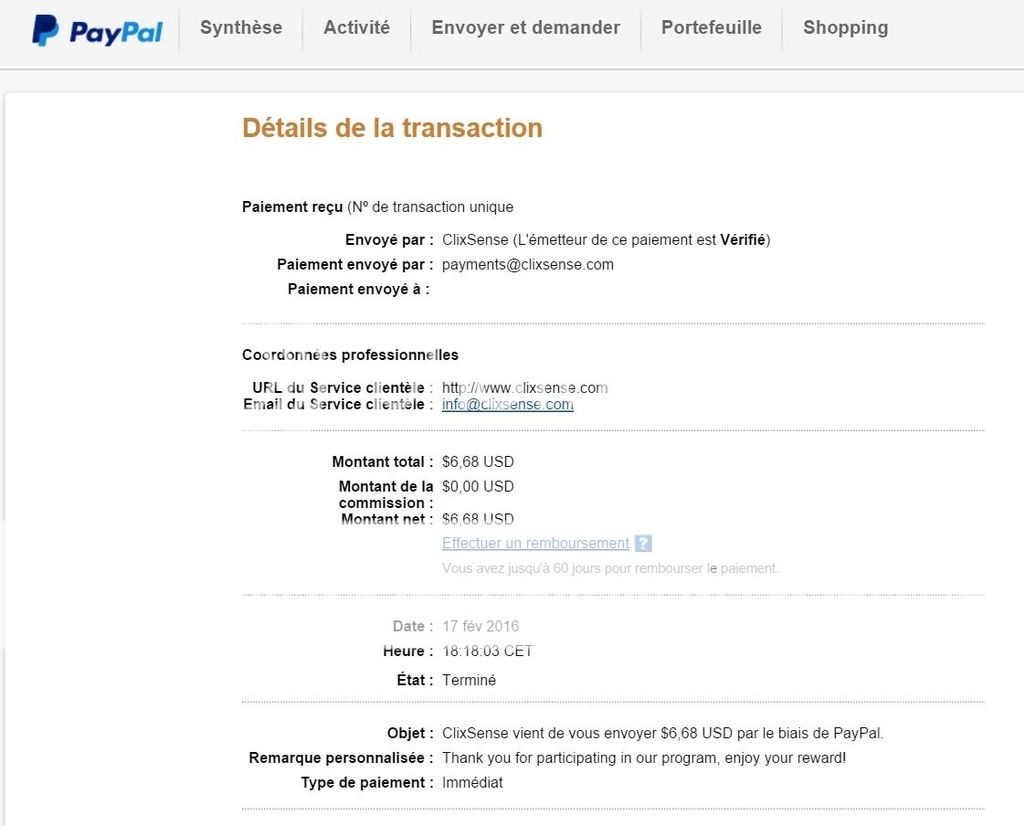Select the Portefeuille navigation item
The width and height of the screenshot is (1024, 826).
[711, 28]
